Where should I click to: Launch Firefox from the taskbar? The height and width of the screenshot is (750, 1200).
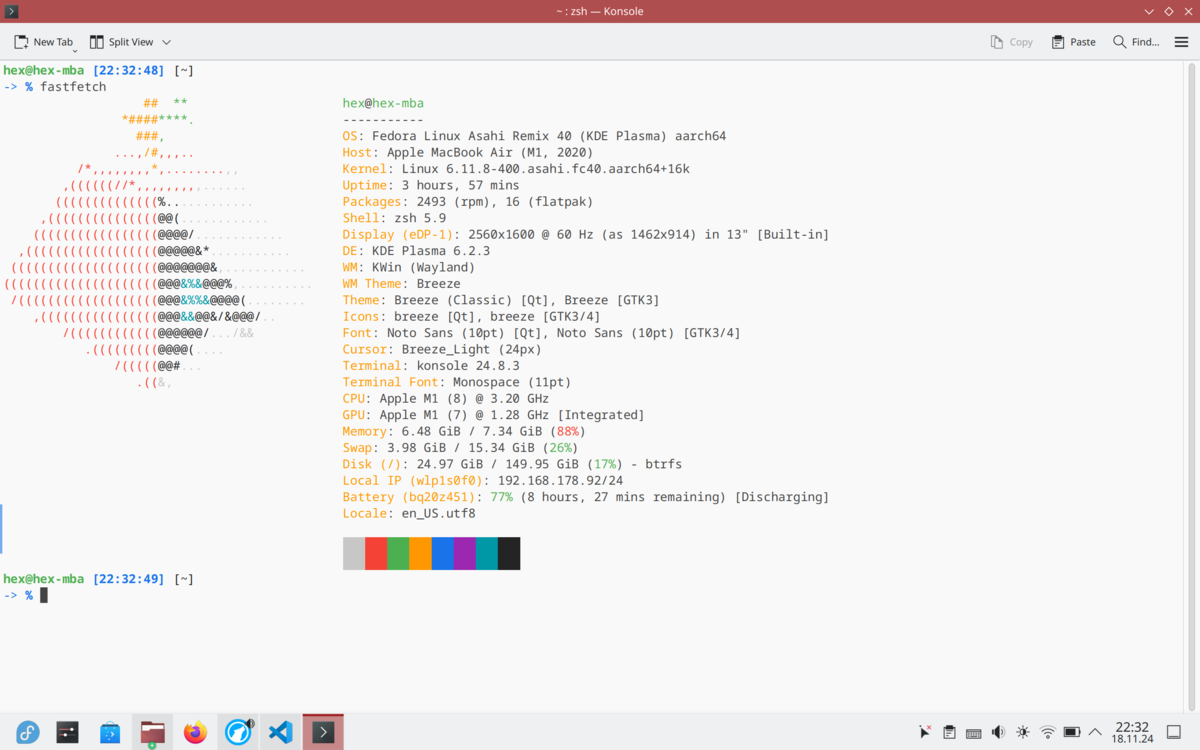coord(195,732)
